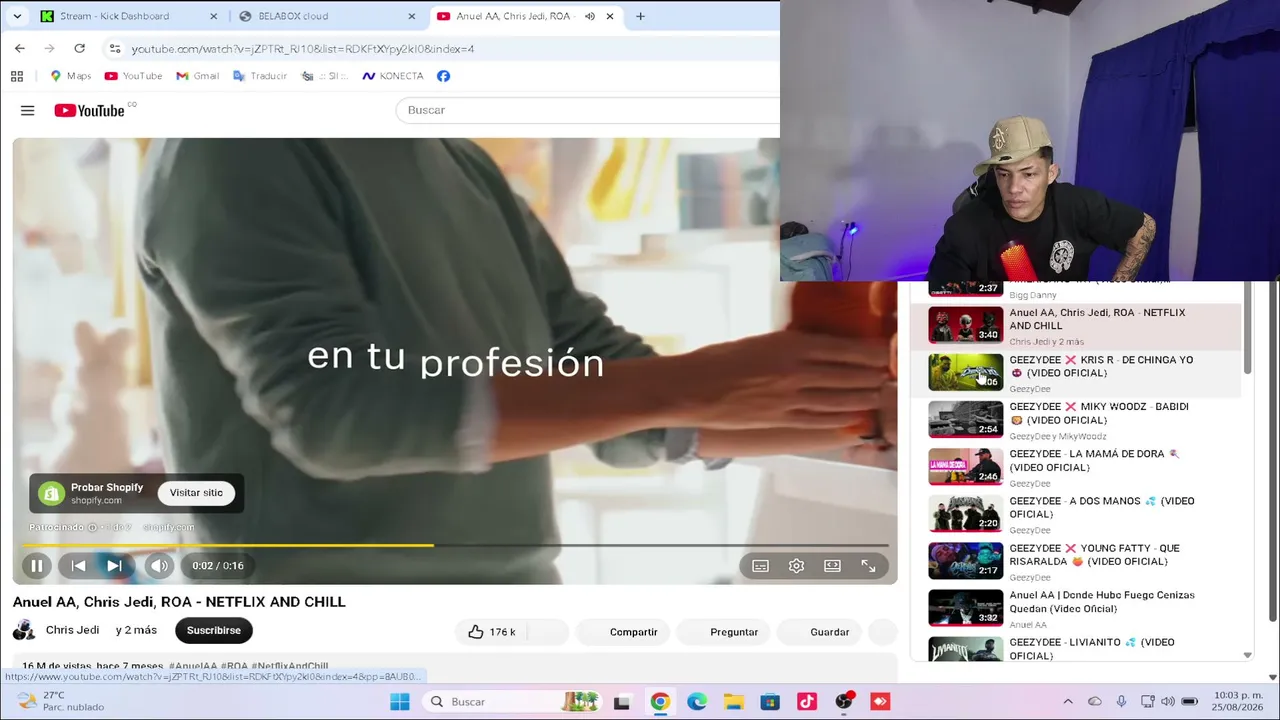The height and width of the screenshot is (720, 1280).
Task: Click the Guardar save button
Action: coord(818,632)
